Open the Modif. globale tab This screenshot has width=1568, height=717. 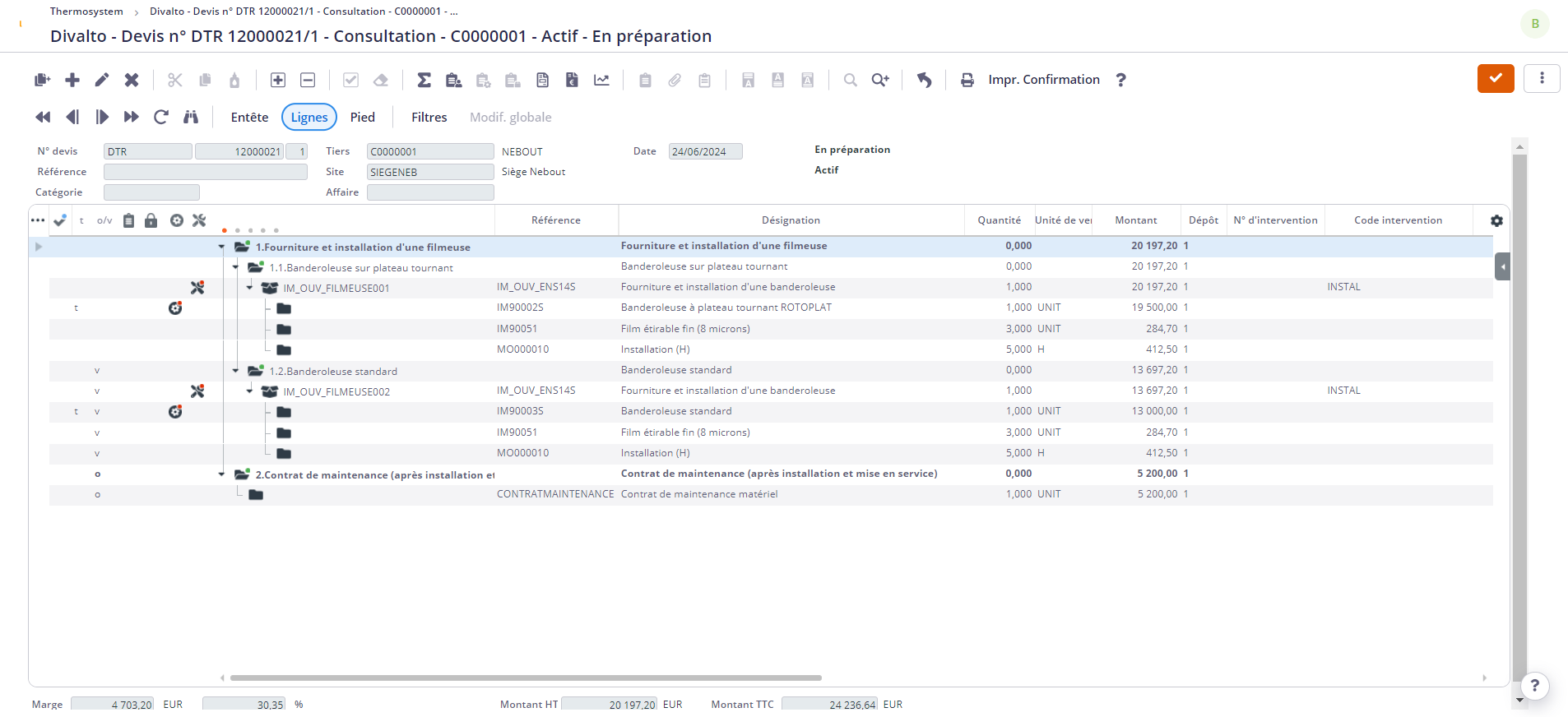(x=511, y=117)
